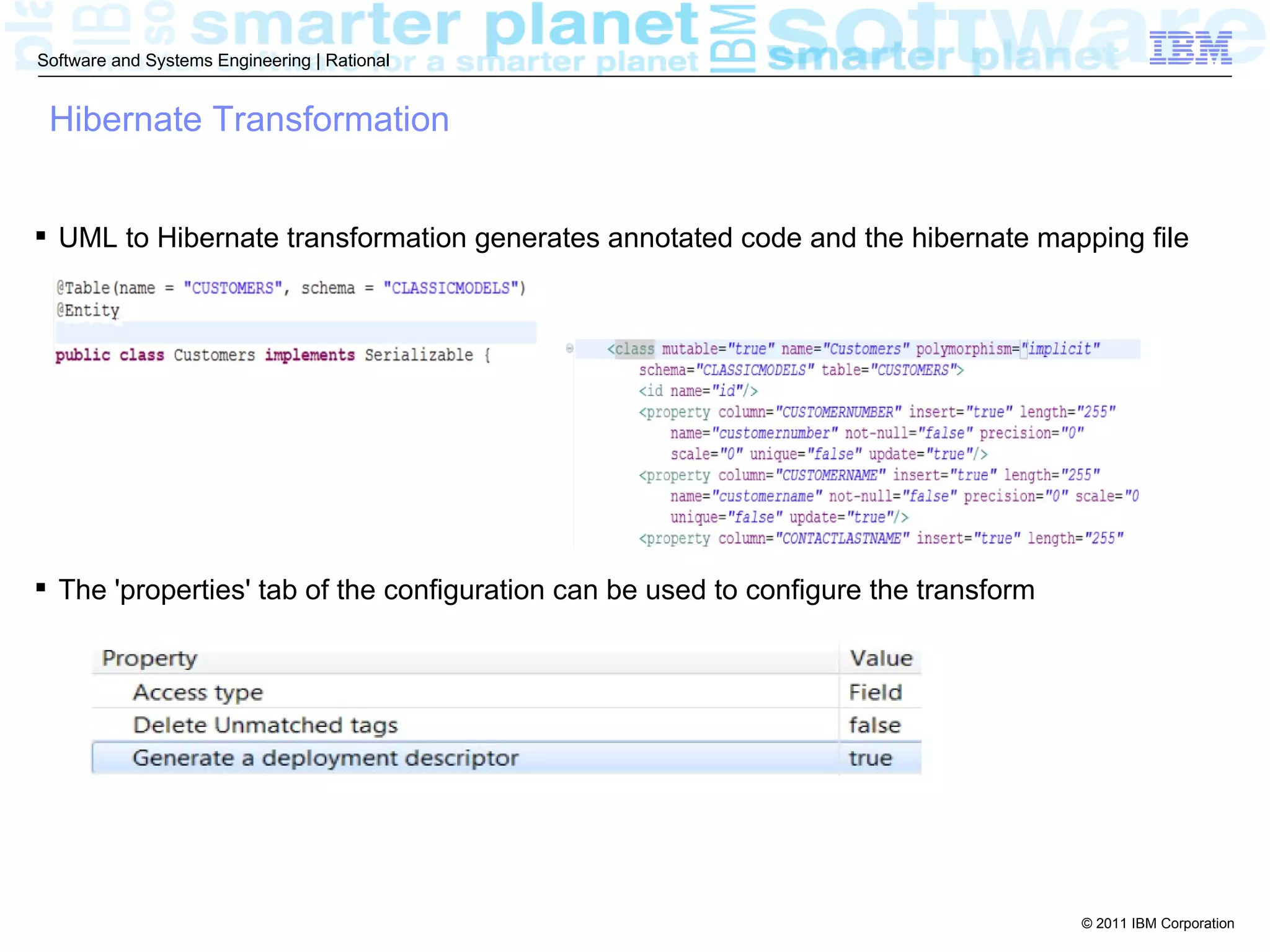This screenshot has height=952, width=1270.
Task: Click the '<id name="id"/>' XML line
Action: 698,391
